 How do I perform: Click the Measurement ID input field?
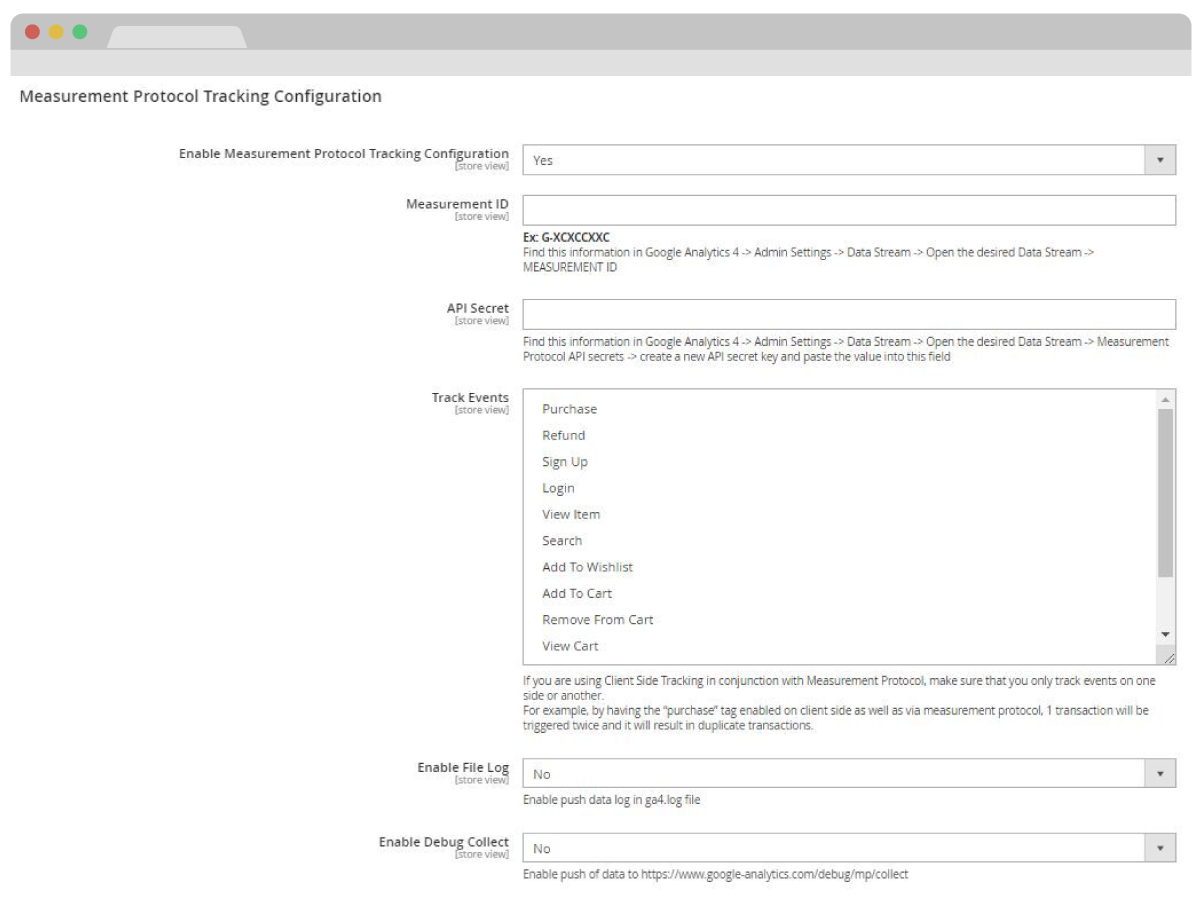(848, 210)
